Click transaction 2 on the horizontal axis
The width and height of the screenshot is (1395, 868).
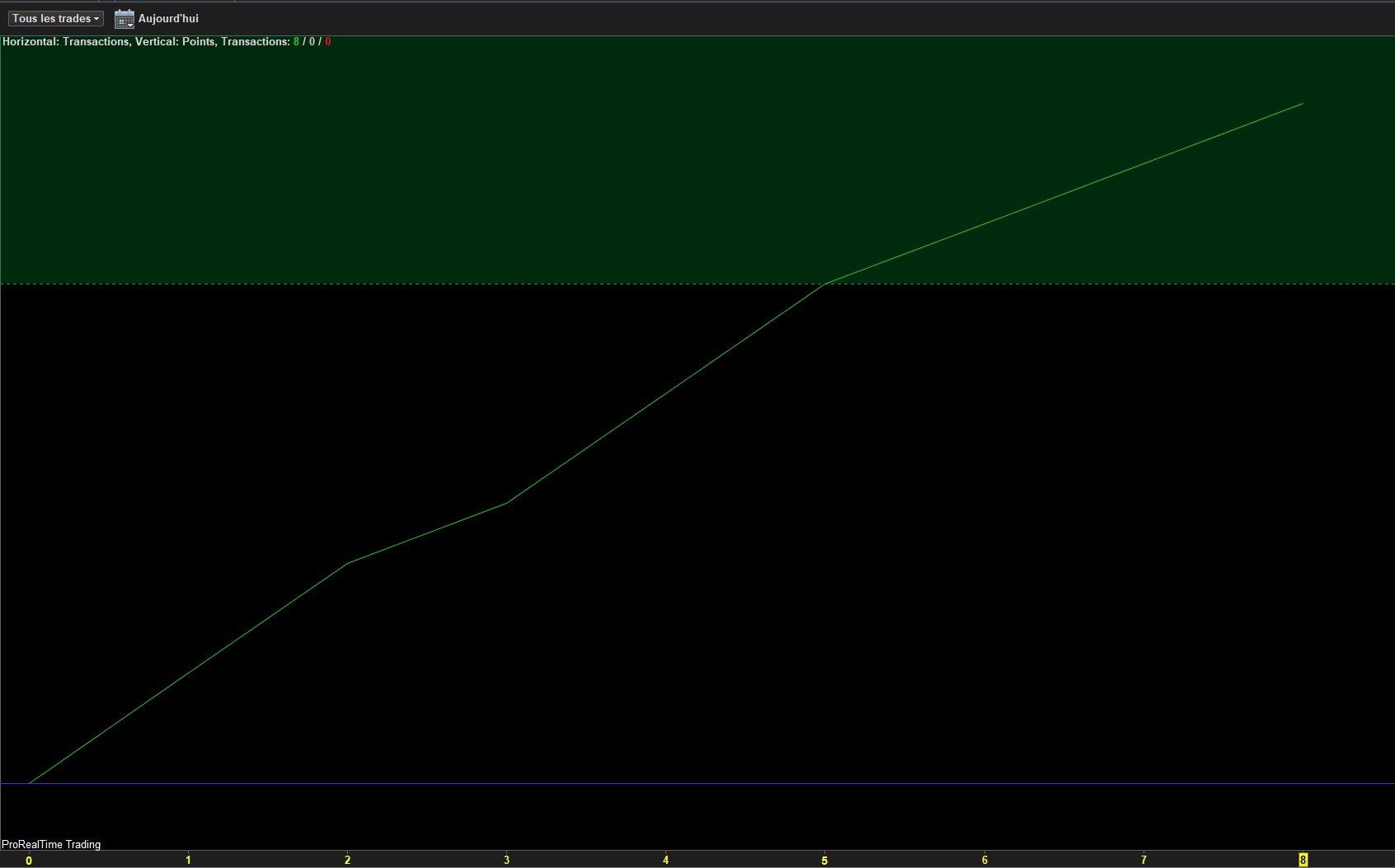coord(347,860)
